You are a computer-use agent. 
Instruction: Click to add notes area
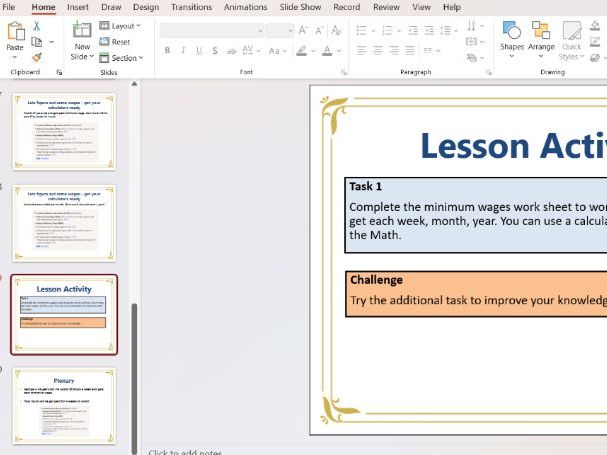tap(185, 452)
